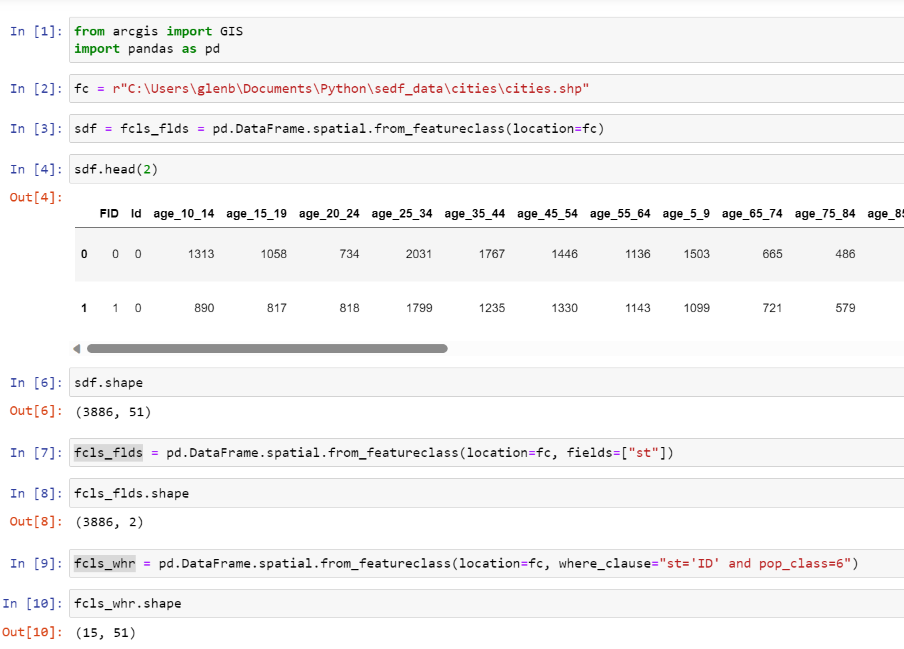Click the age_10_14 column header
This screenshot has height=649, width=904.
(x=186, y=214)
